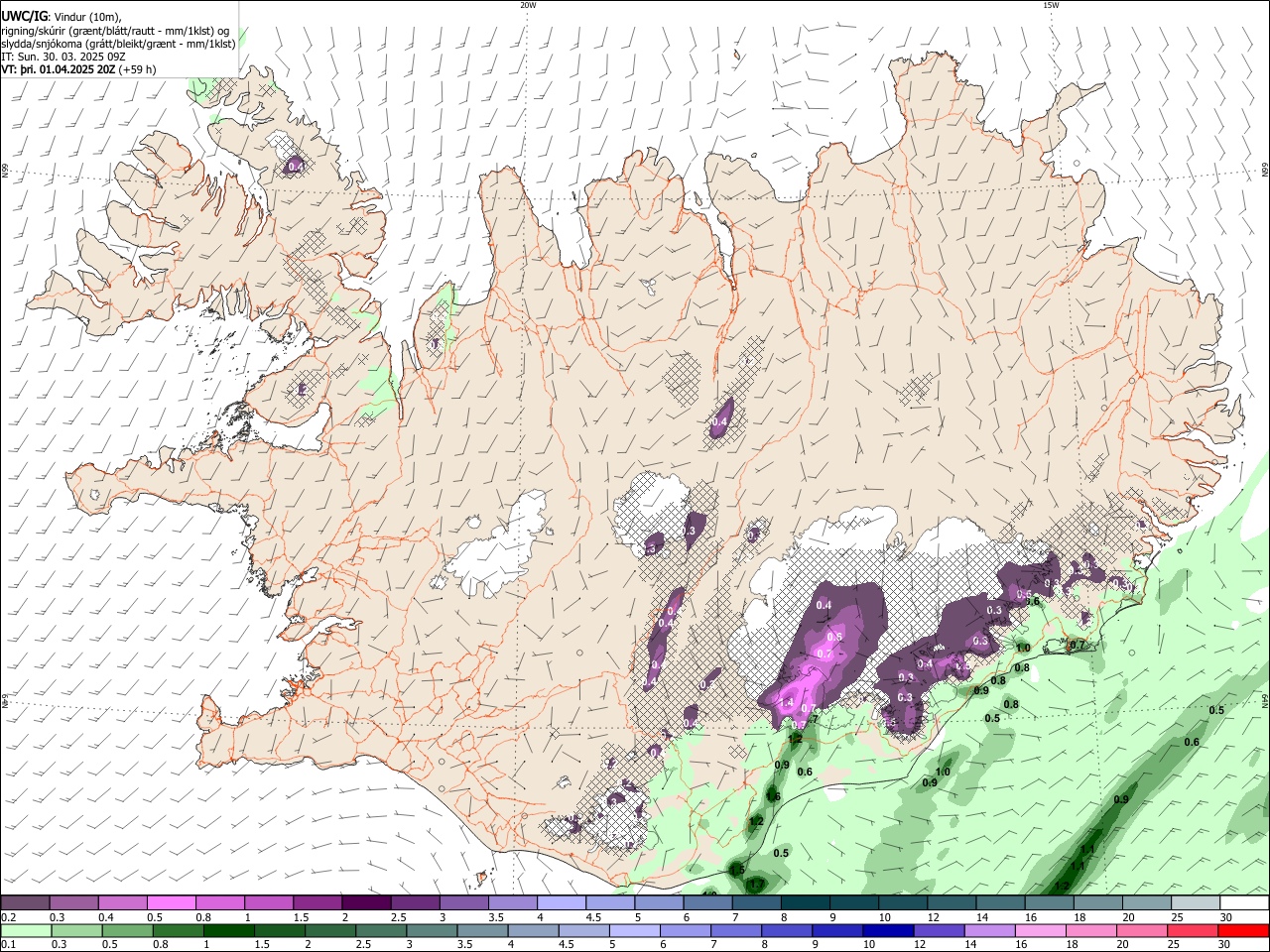This screenshot has width=1270, height=952.
Task: Click the '15W' longitude label on the top edge
Action: (1050, 5)
